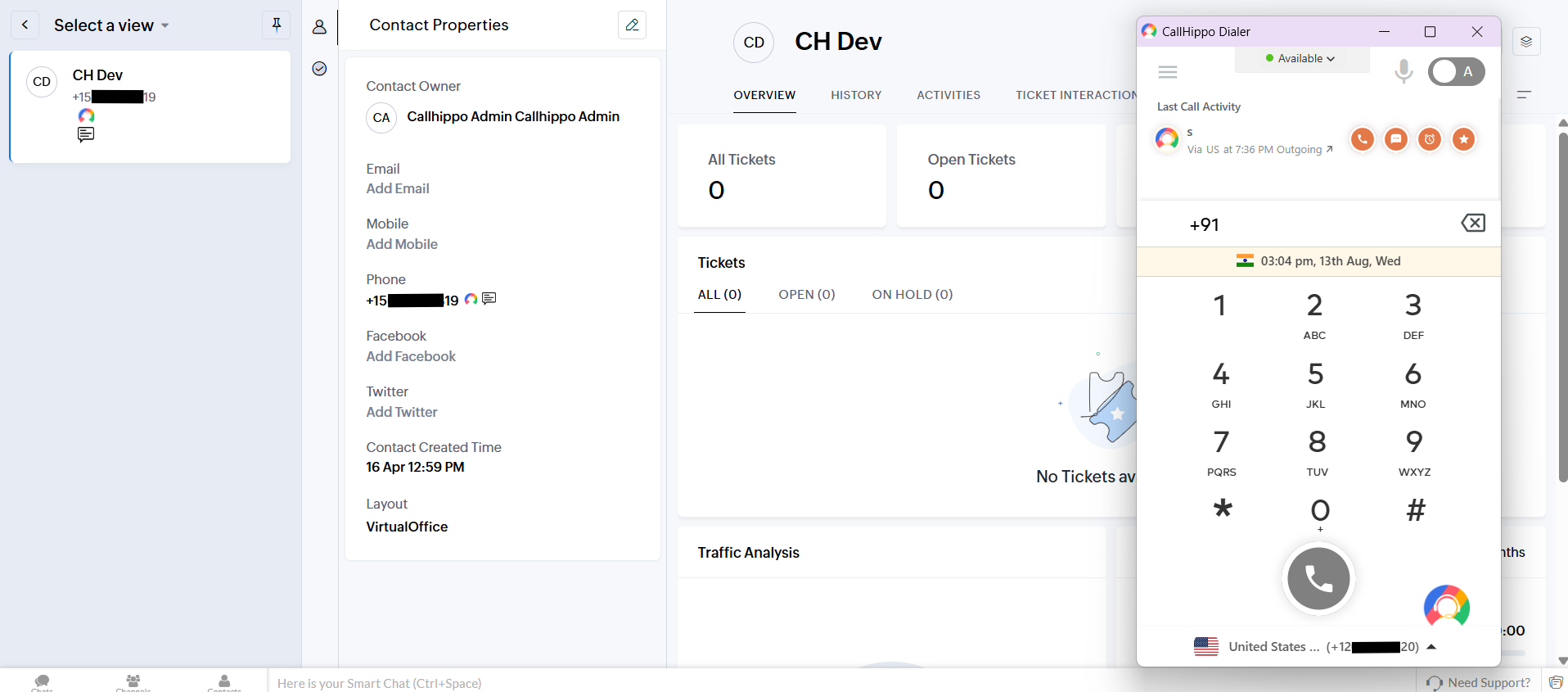Click the Add Email link
The height and width of the screenshot is (692, 1568).
click(x=398, y=189)
